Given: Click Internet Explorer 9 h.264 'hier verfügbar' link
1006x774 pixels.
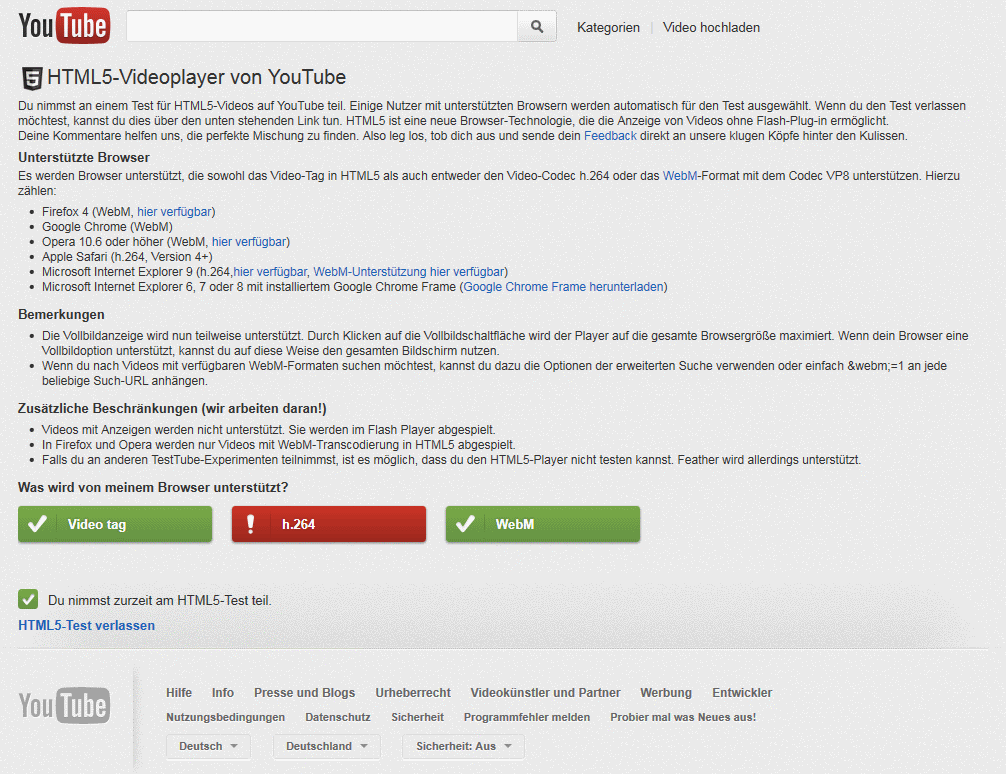Looking at the screenshot, I should [270, 272].
